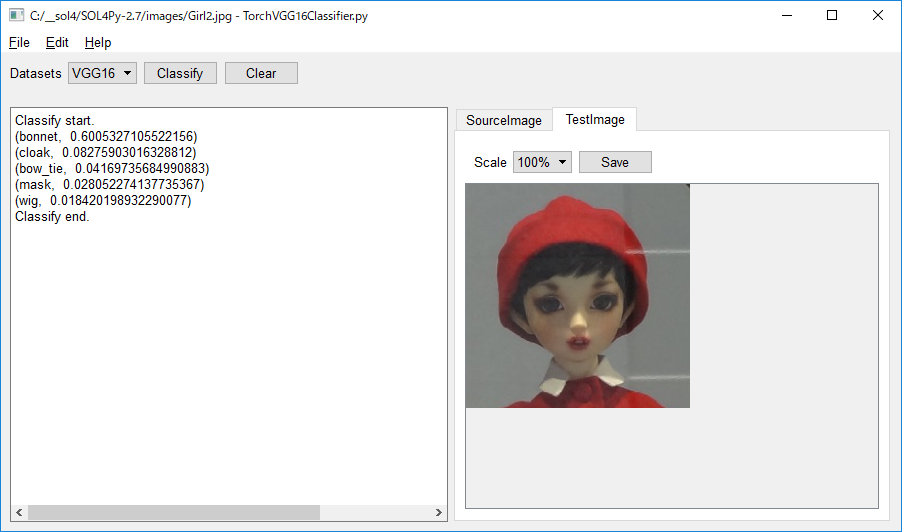This screenshot has width=902, height=532.
Task: Click the scrollbar left arrow
Action: pyautogui.click(x=19, y=512)
